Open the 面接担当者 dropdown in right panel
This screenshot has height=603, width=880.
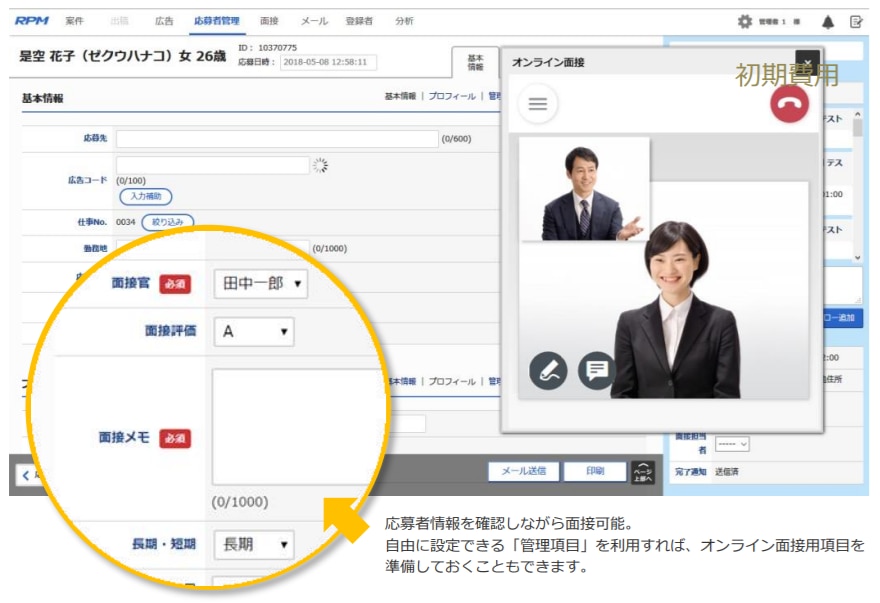(x=732, y=443)
